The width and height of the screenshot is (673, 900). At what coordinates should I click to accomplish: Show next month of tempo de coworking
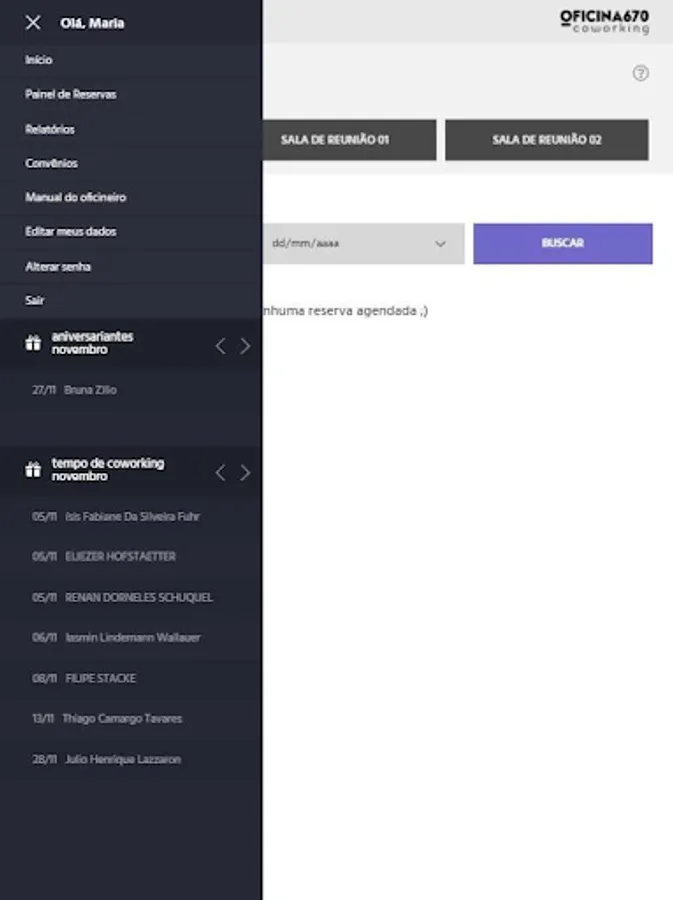[245, 472]
